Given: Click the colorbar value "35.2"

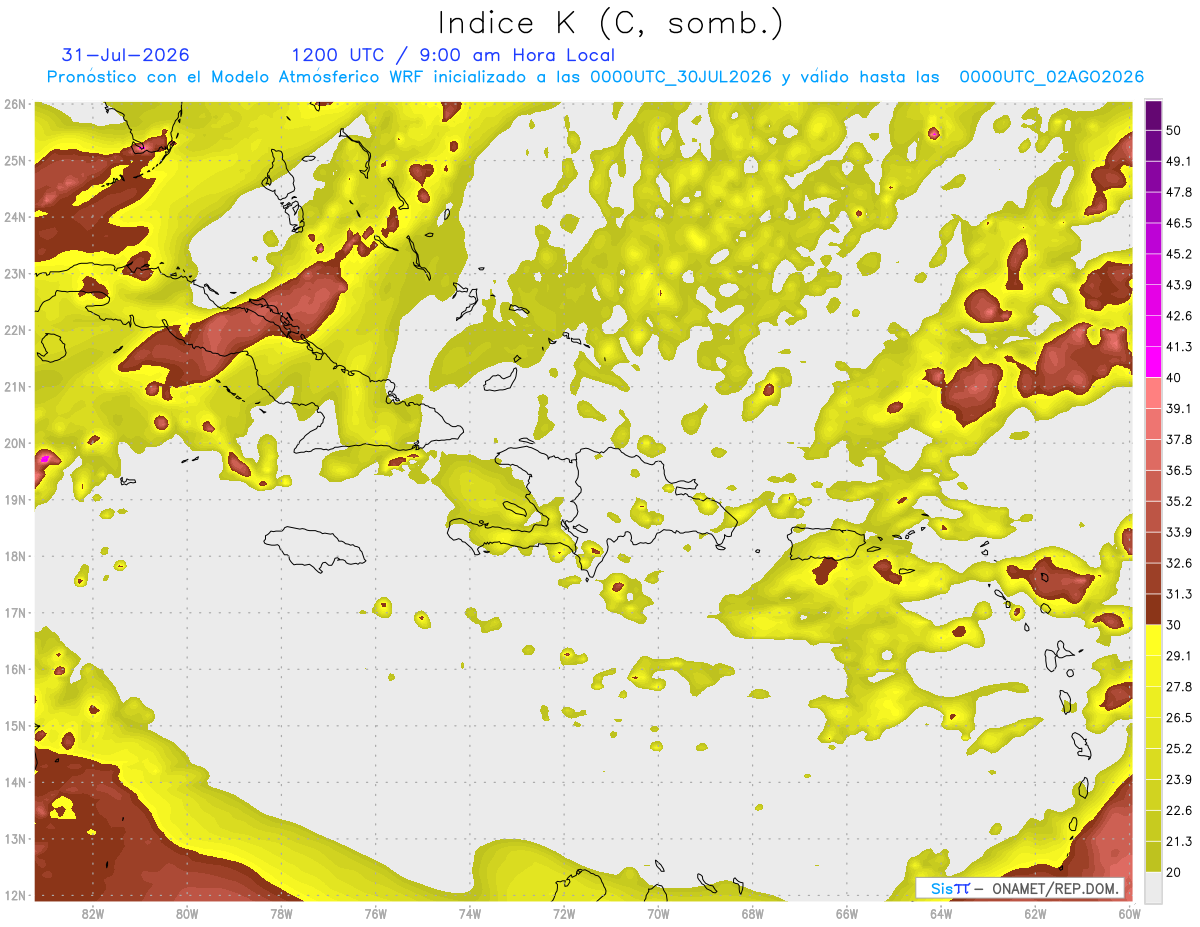Looking at the screenshot, I should click(x=1179, y=501).
